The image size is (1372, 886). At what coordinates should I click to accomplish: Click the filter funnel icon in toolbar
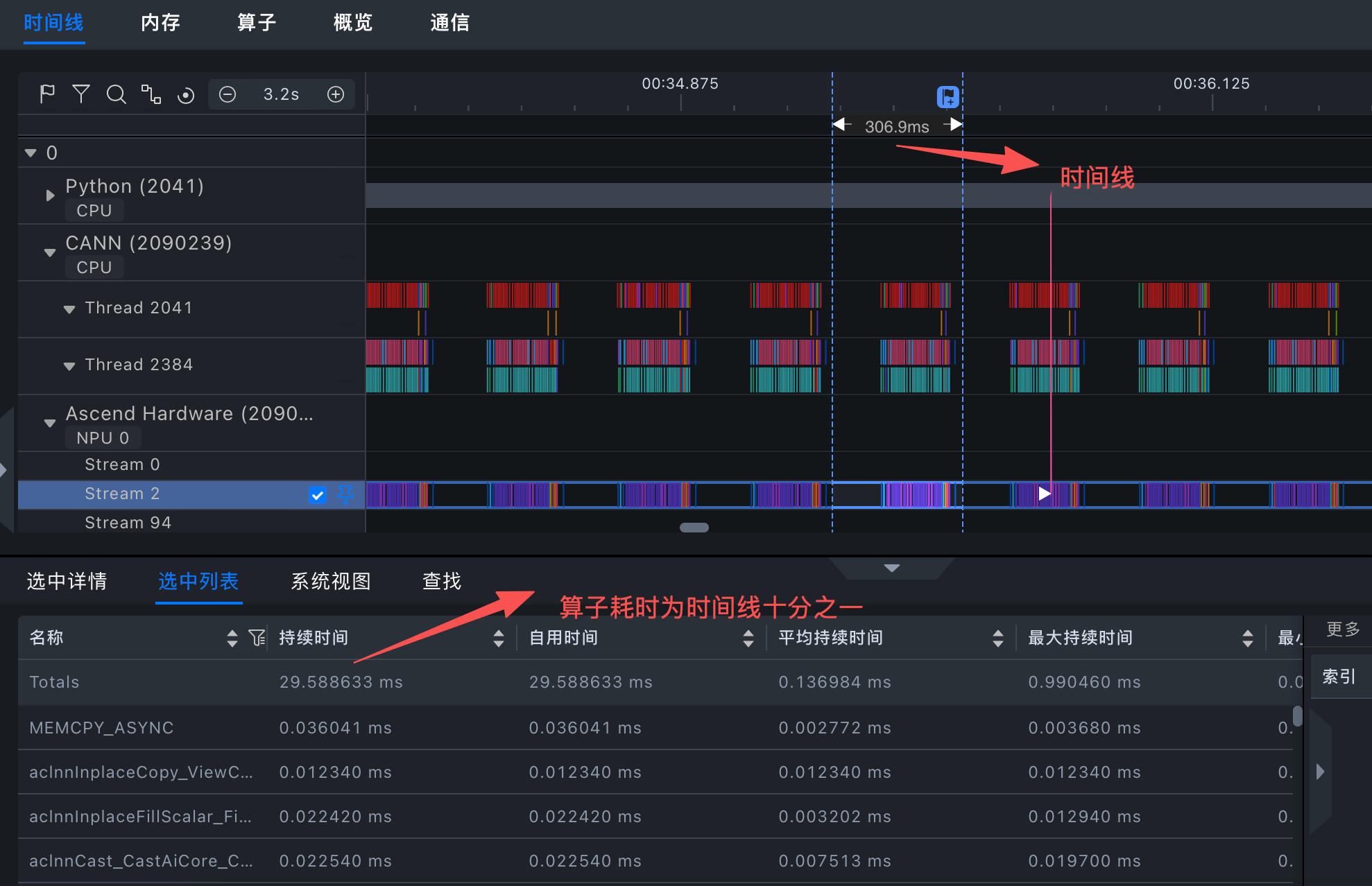point(81,94)
